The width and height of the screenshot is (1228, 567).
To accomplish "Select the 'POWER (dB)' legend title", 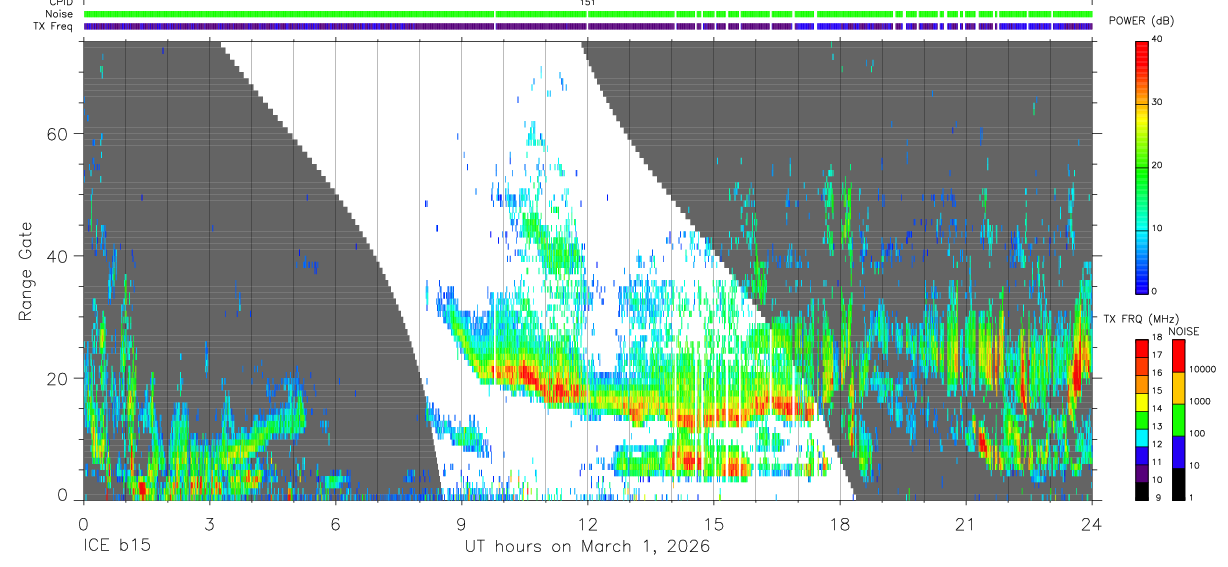I will point(1141,21).
